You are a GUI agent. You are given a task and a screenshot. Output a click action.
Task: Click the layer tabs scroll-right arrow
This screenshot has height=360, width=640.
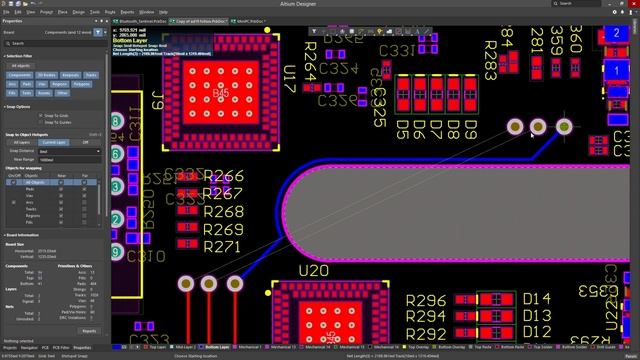point(138,347)
